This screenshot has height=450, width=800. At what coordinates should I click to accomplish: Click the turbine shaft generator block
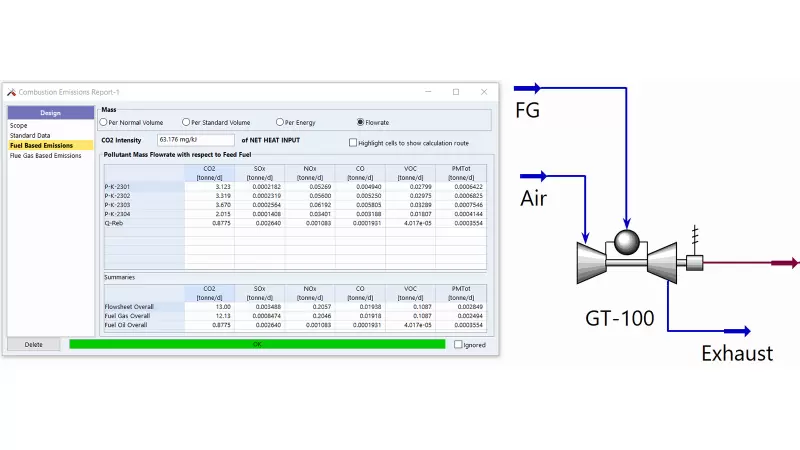pyautogui.click(x=691, y=263)
